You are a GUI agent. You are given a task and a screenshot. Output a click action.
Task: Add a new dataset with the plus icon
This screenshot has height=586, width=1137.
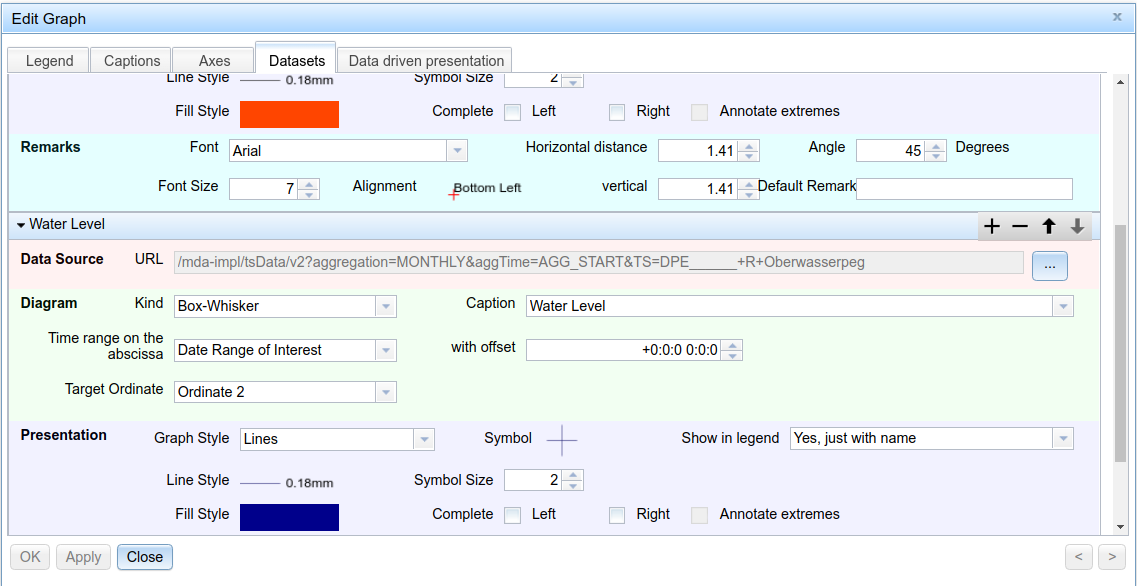[991, 225]
